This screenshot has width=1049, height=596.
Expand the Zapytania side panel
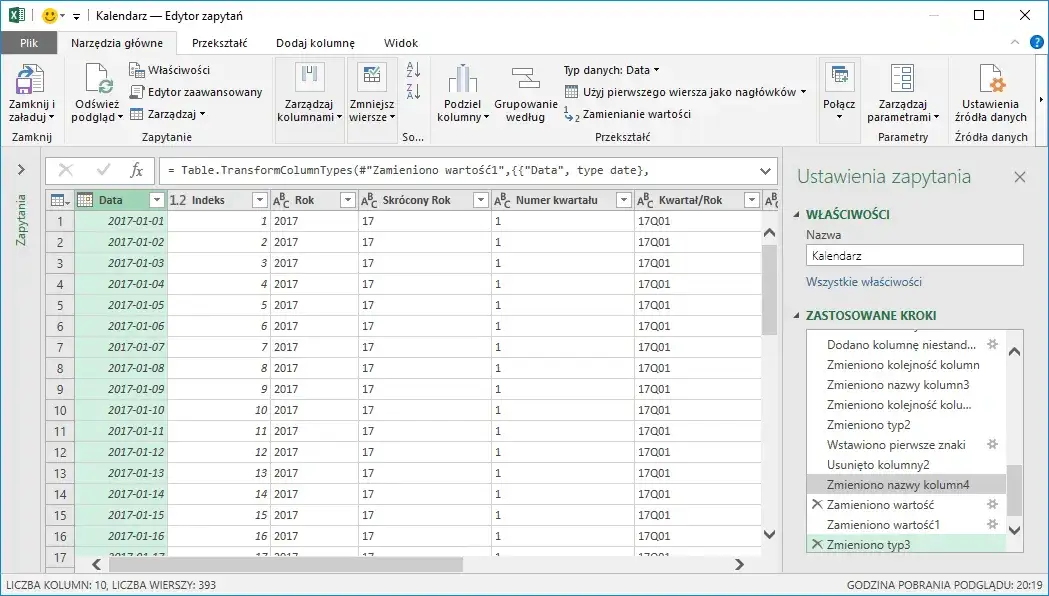(x=20, y=170)
